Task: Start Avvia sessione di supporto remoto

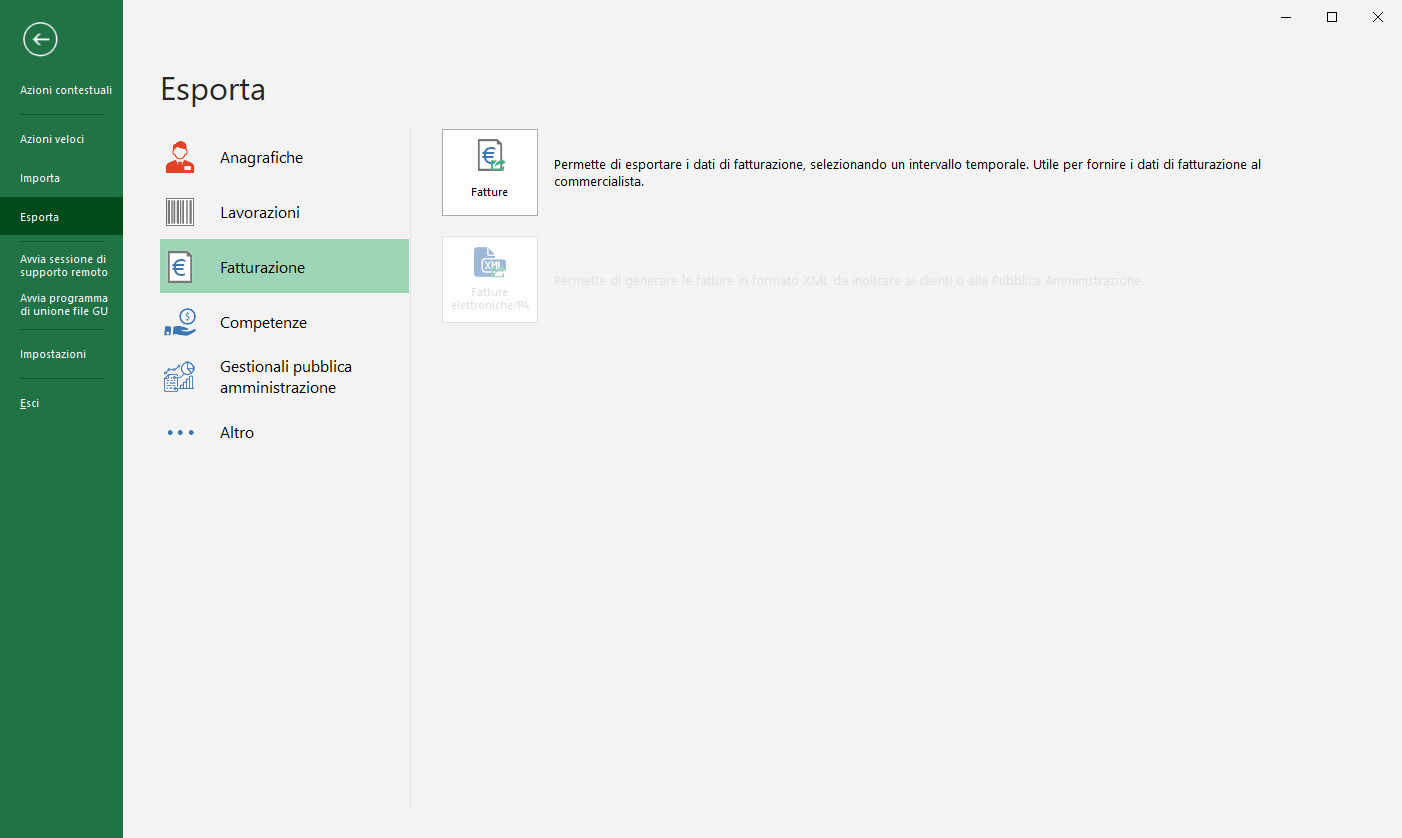Action: [x=64, y=266]
